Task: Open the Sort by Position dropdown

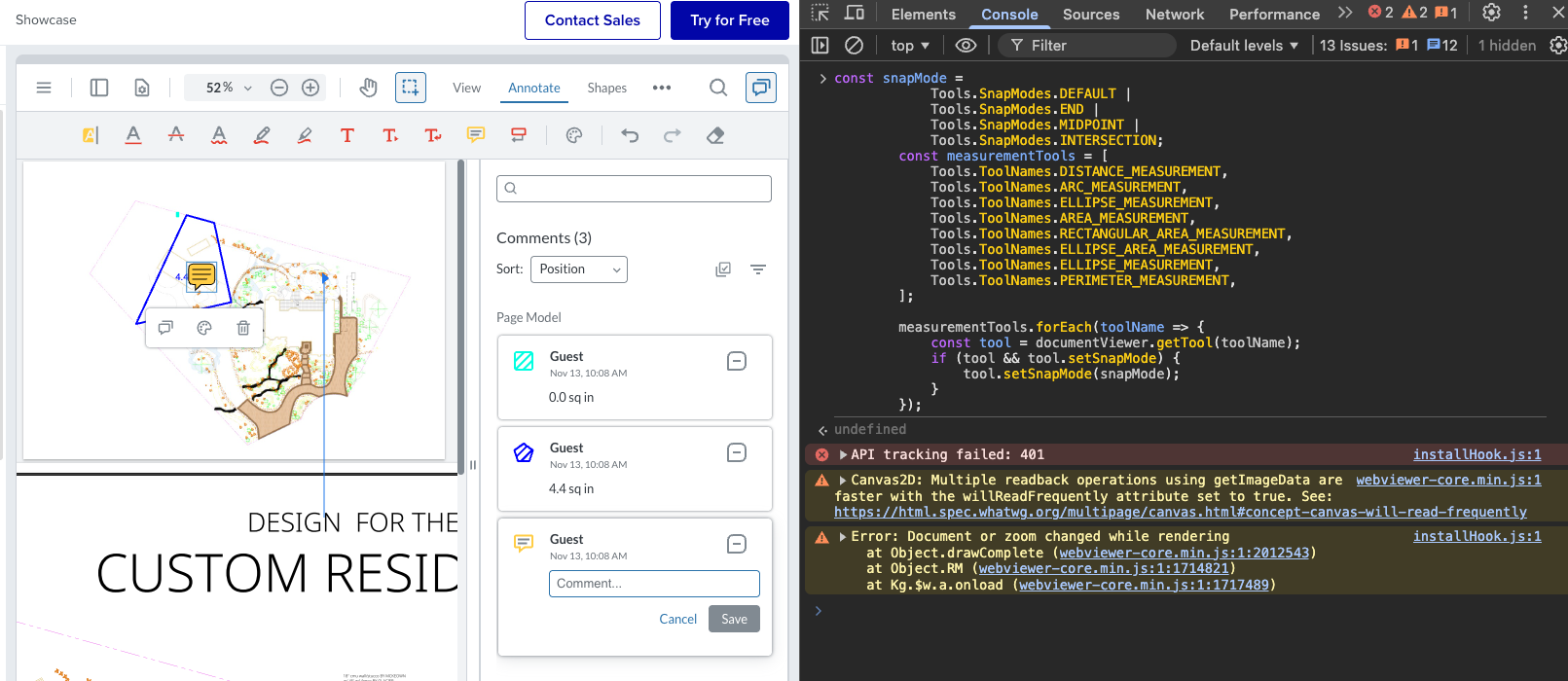Action: pyautogui.click(x=579, y=269)
